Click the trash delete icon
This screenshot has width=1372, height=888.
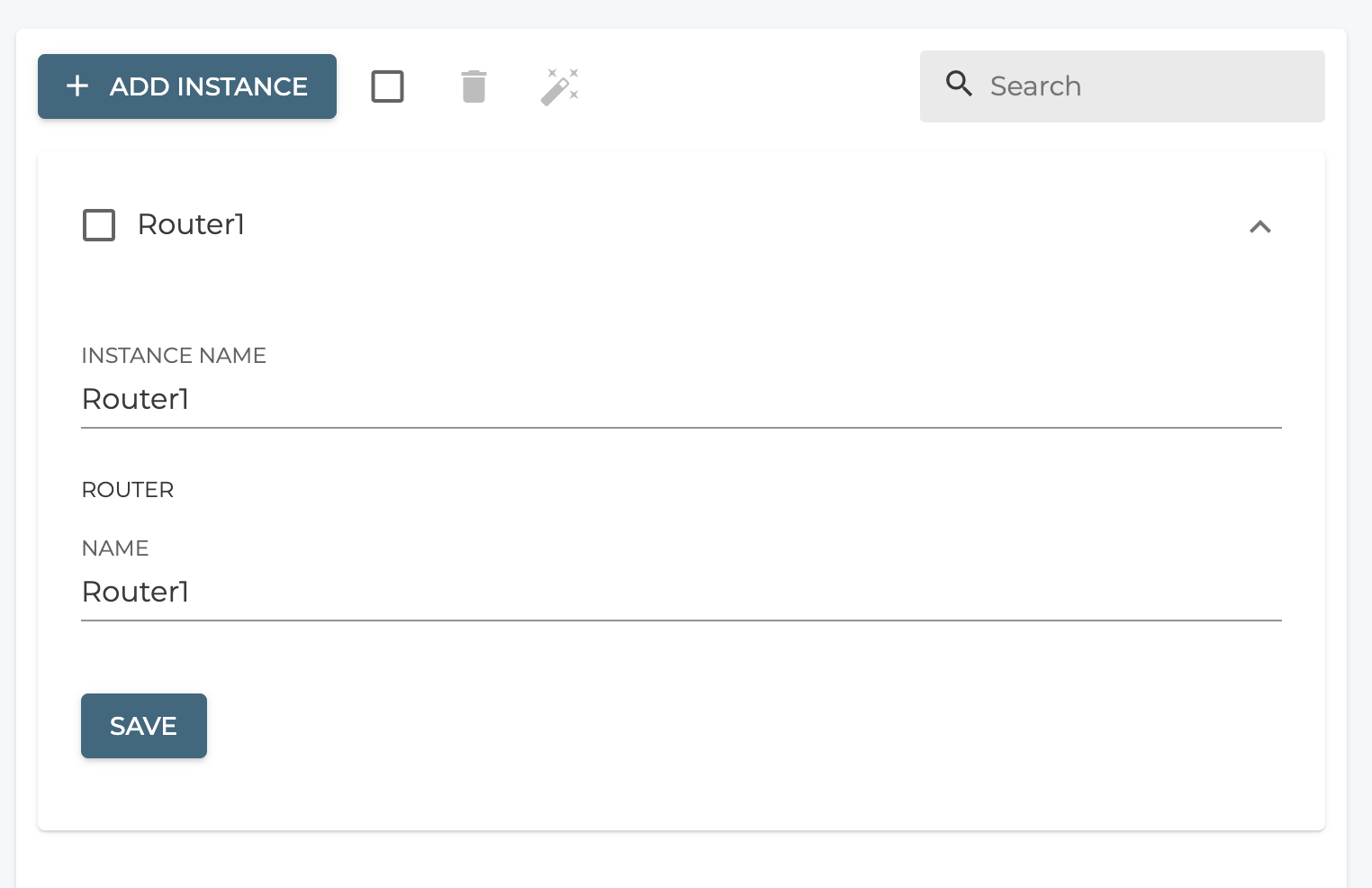(474, 86)
